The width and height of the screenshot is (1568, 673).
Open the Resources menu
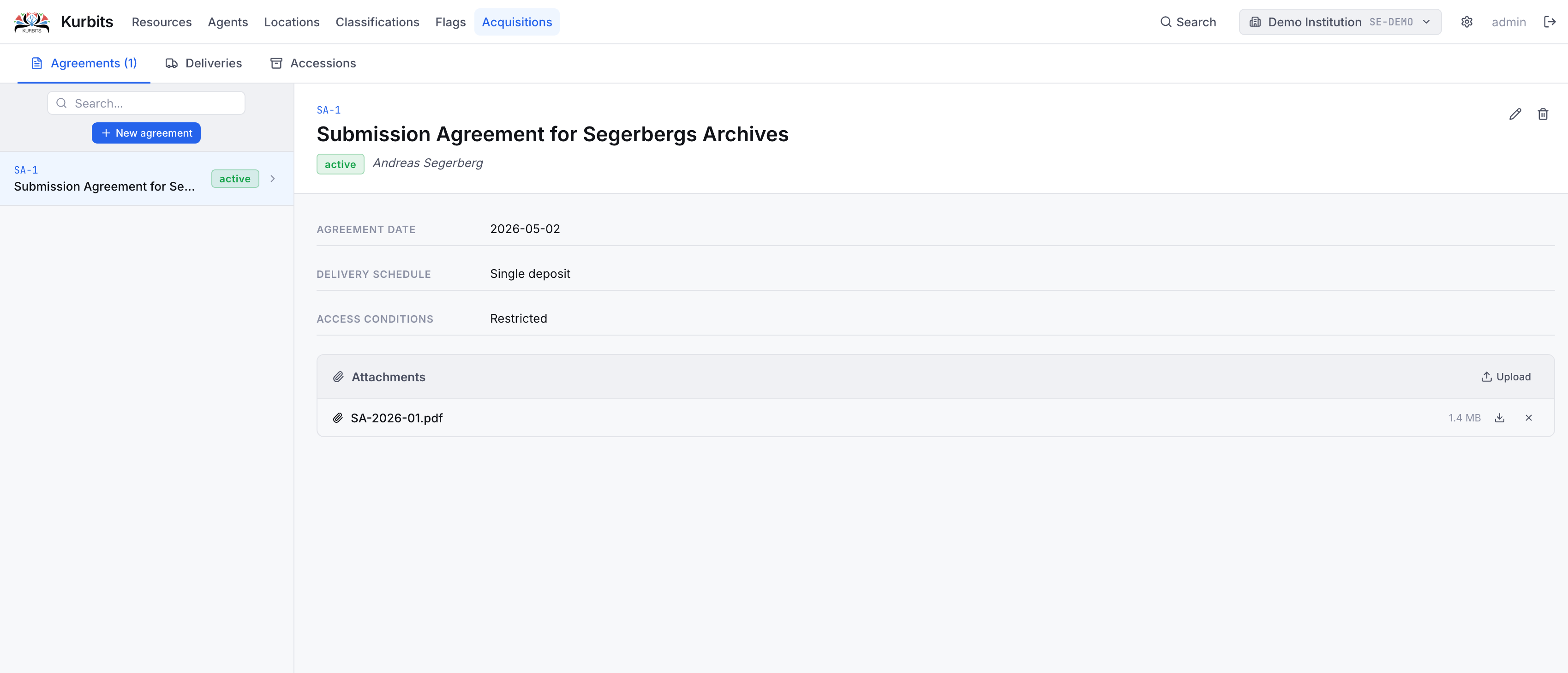[x=162, y=22]
